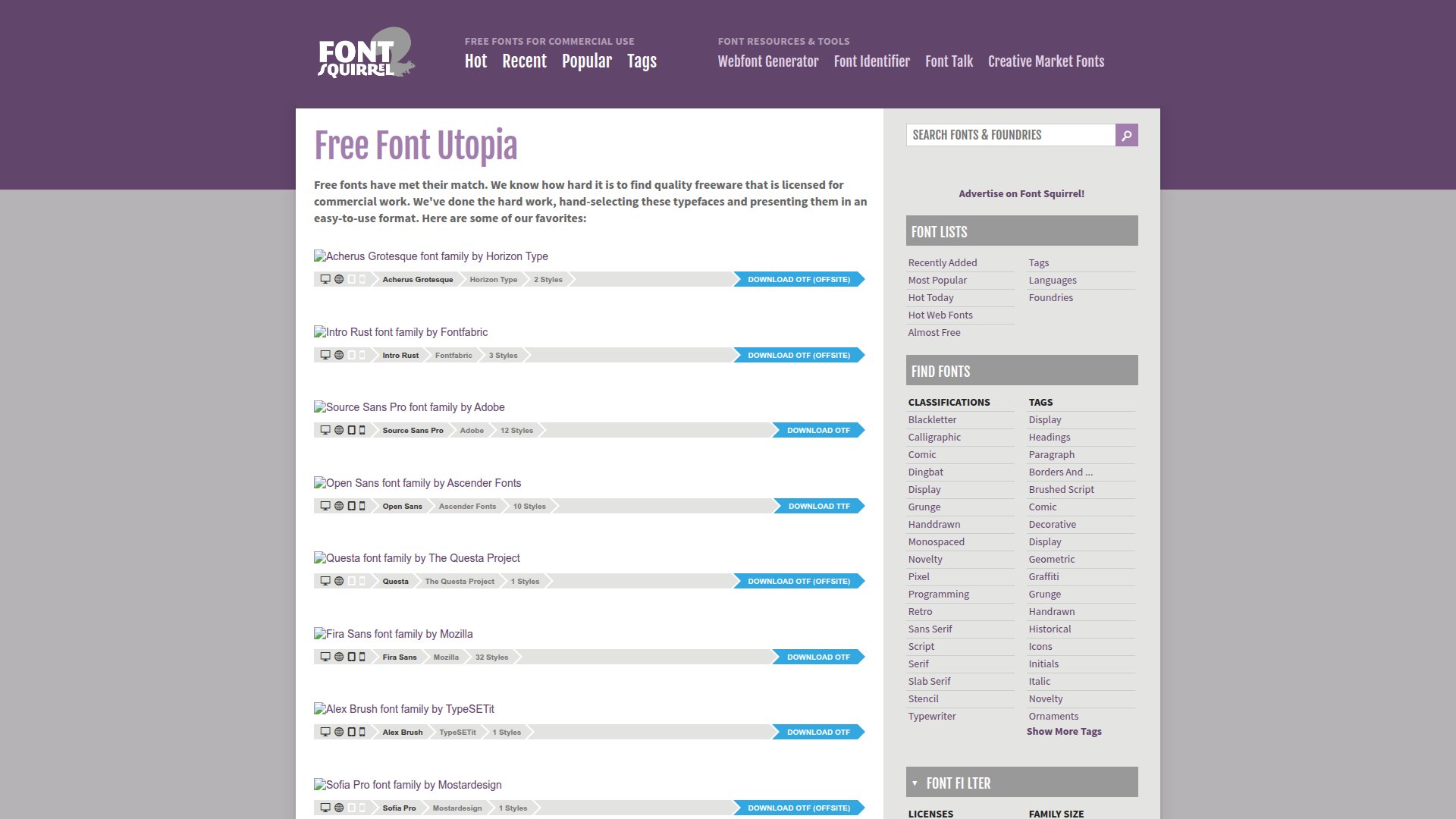This screenshot has height=819, width=1456.
Task: Select Blackletter classification
Action: [x=932, y=419]
